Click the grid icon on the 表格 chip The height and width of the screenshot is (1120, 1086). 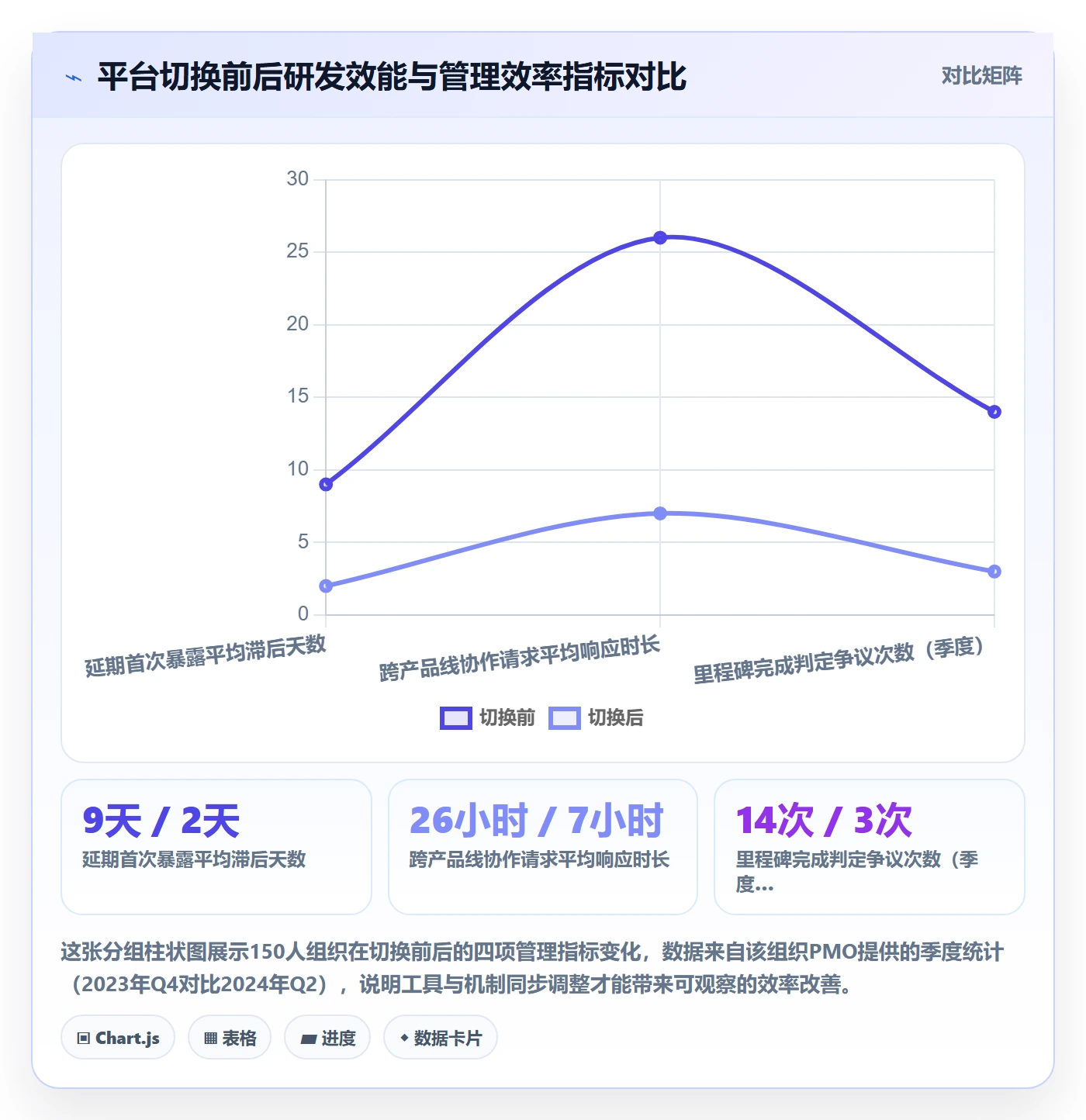(210, 1039)
